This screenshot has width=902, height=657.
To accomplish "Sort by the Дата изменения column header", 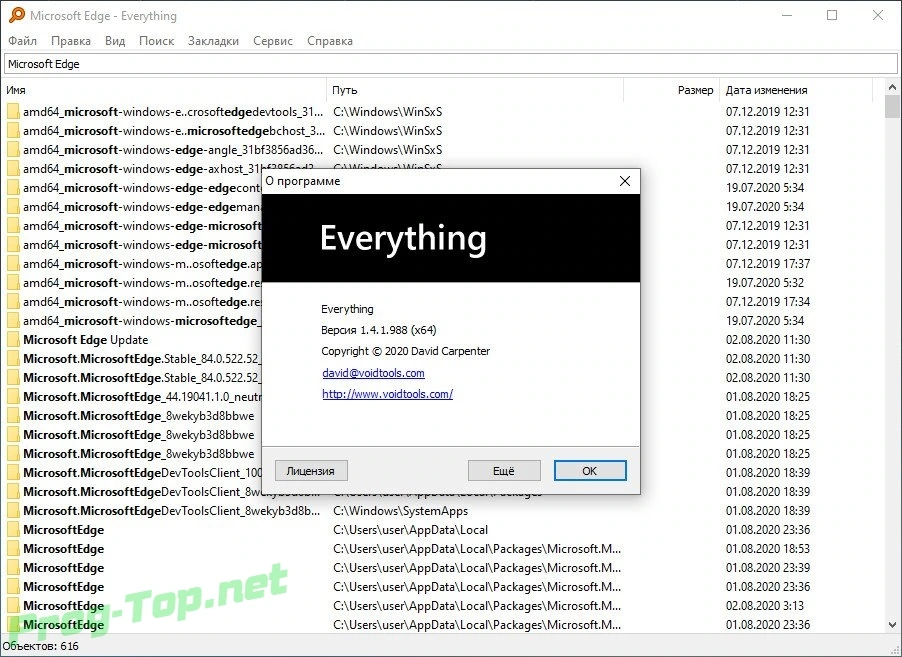I will [797, 90].
